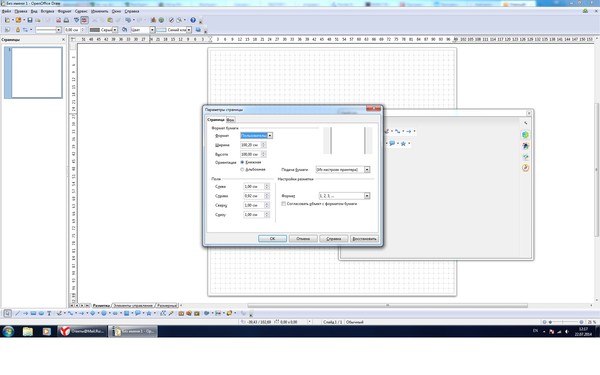
Task: Open the Вставка menu
Action: (47, 11)
